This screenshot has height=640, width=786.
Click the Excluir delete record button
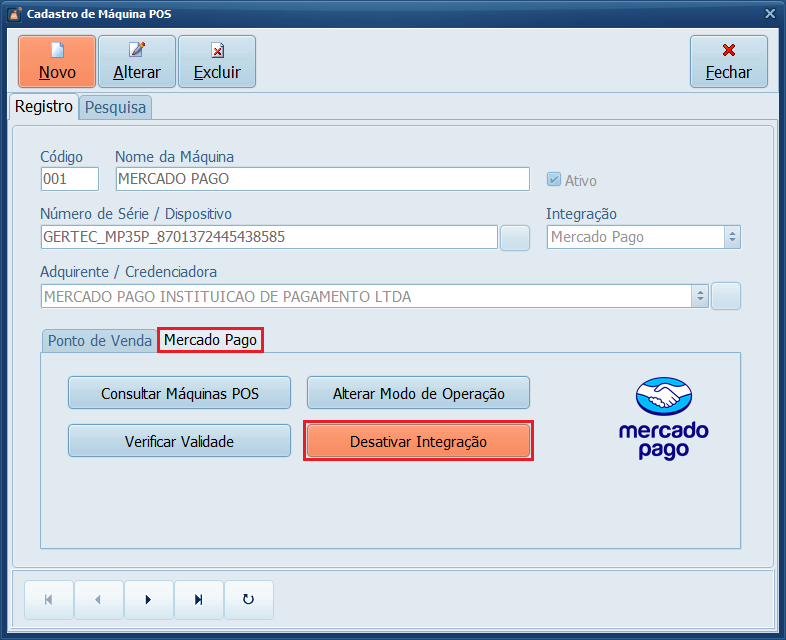217,61
